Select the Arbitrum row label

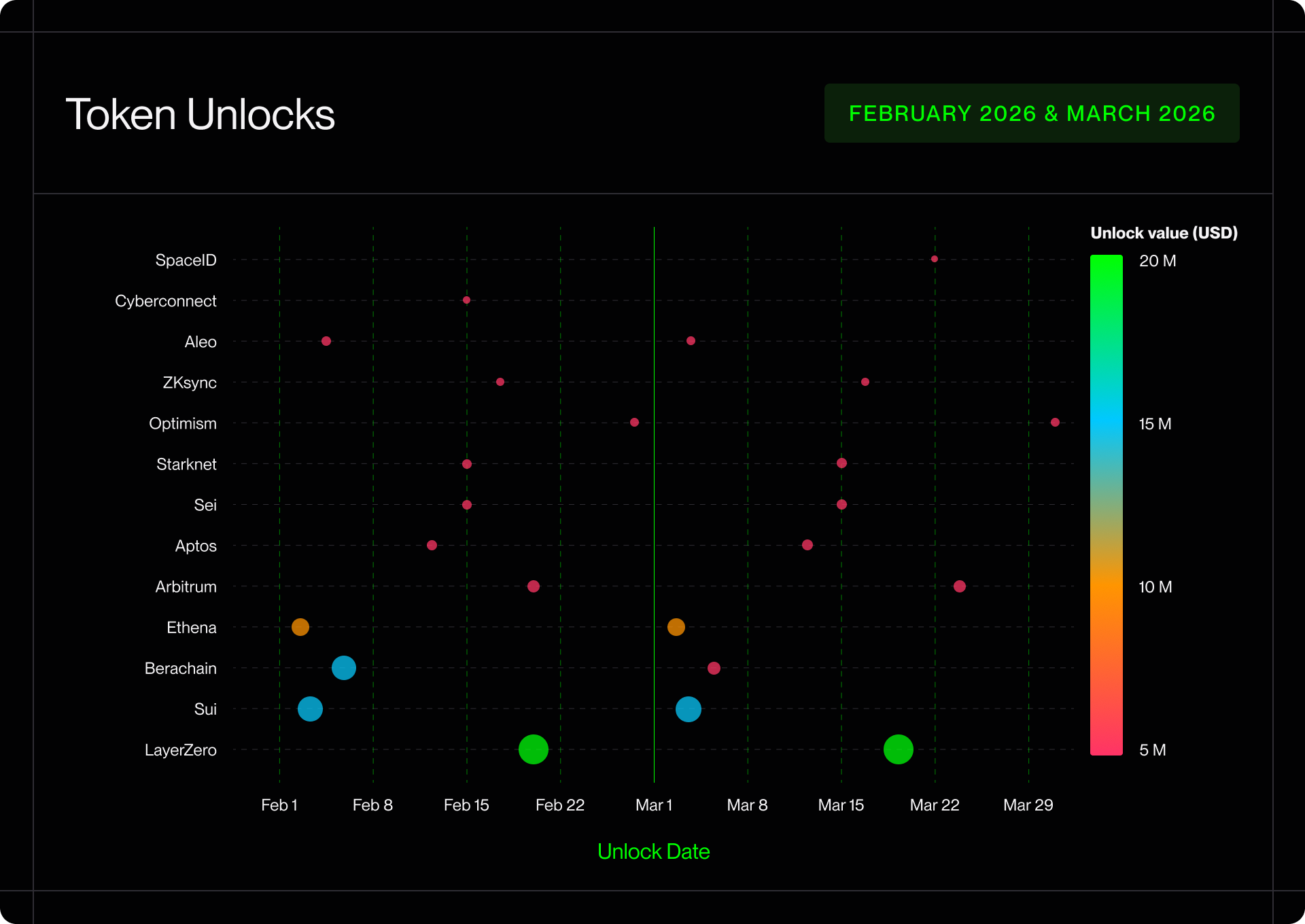pyautogui.click(x=186, y=586)
